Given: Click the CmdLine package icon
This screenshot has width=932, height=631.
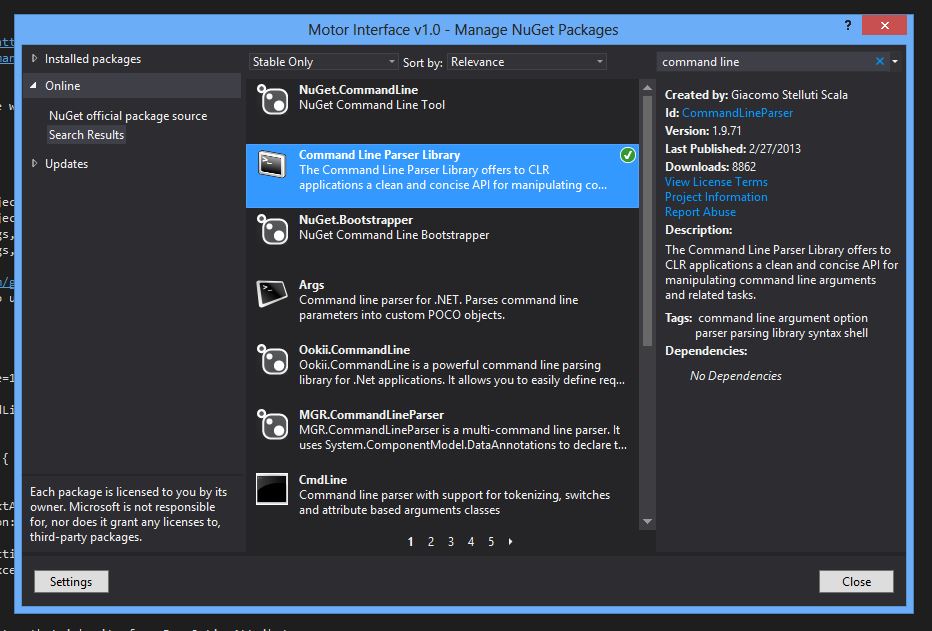Looking at the screenshot, I should pyautogui.click(x=272, y=488).
